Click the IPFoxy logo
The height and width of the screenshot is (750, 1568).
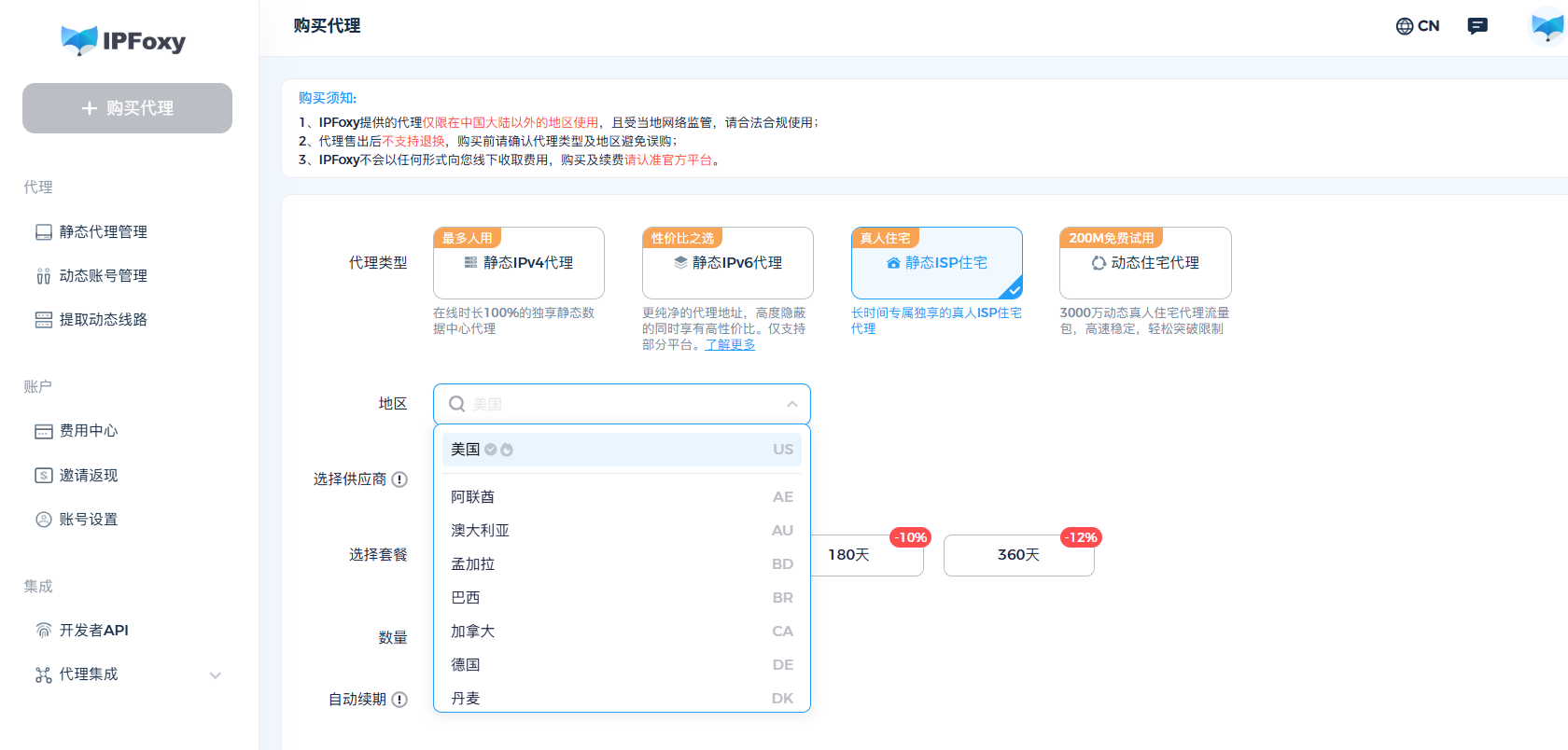click(x=123, y=40)
